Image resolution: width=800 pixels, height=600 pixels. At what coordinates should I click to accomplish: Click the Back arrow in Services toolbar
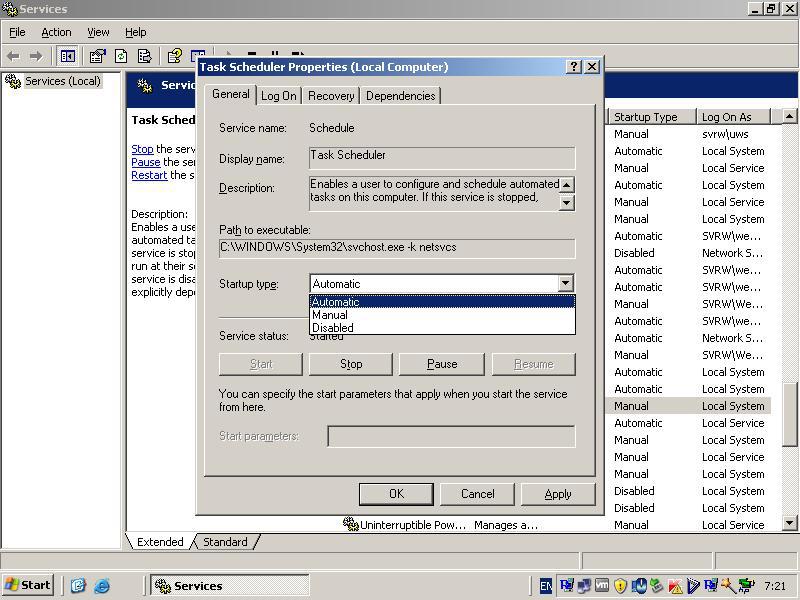14,56
